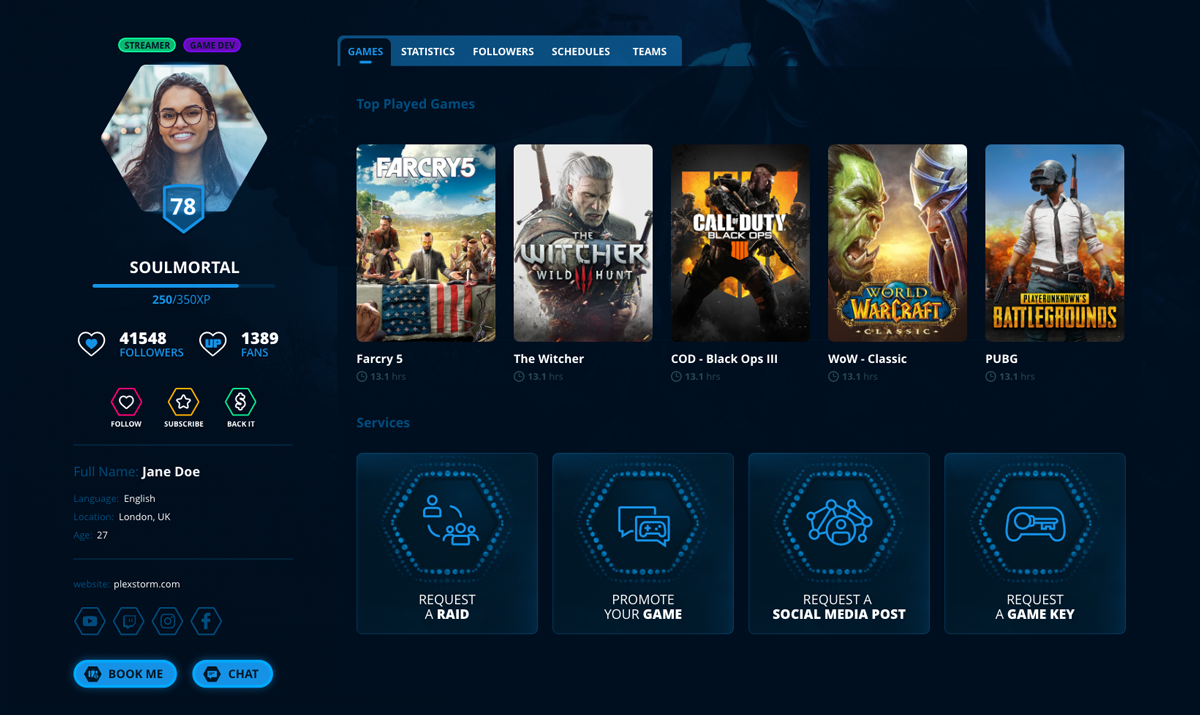The image size is (1200, 715).
Task: Open the Facebook social icon
Action: tap(206, 621)
